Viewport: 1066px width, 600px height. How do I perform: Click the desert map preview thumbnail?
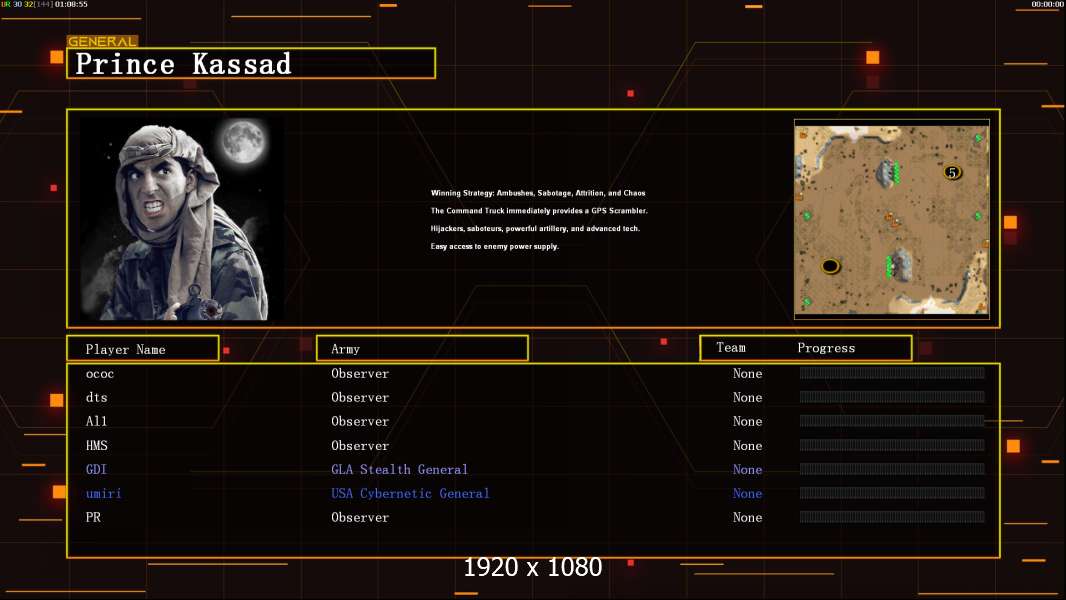(x=891, y=219)
